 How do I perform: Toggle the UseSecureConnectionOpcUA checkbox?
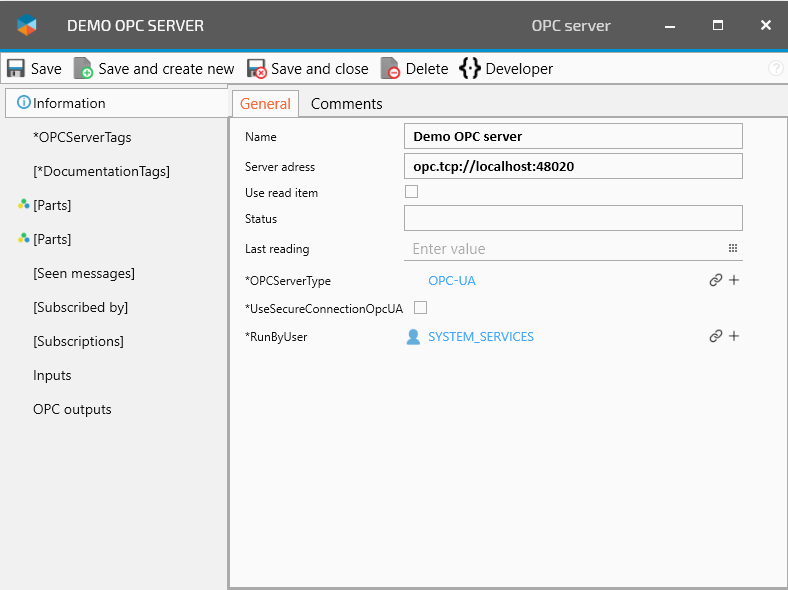coord(420,308)
